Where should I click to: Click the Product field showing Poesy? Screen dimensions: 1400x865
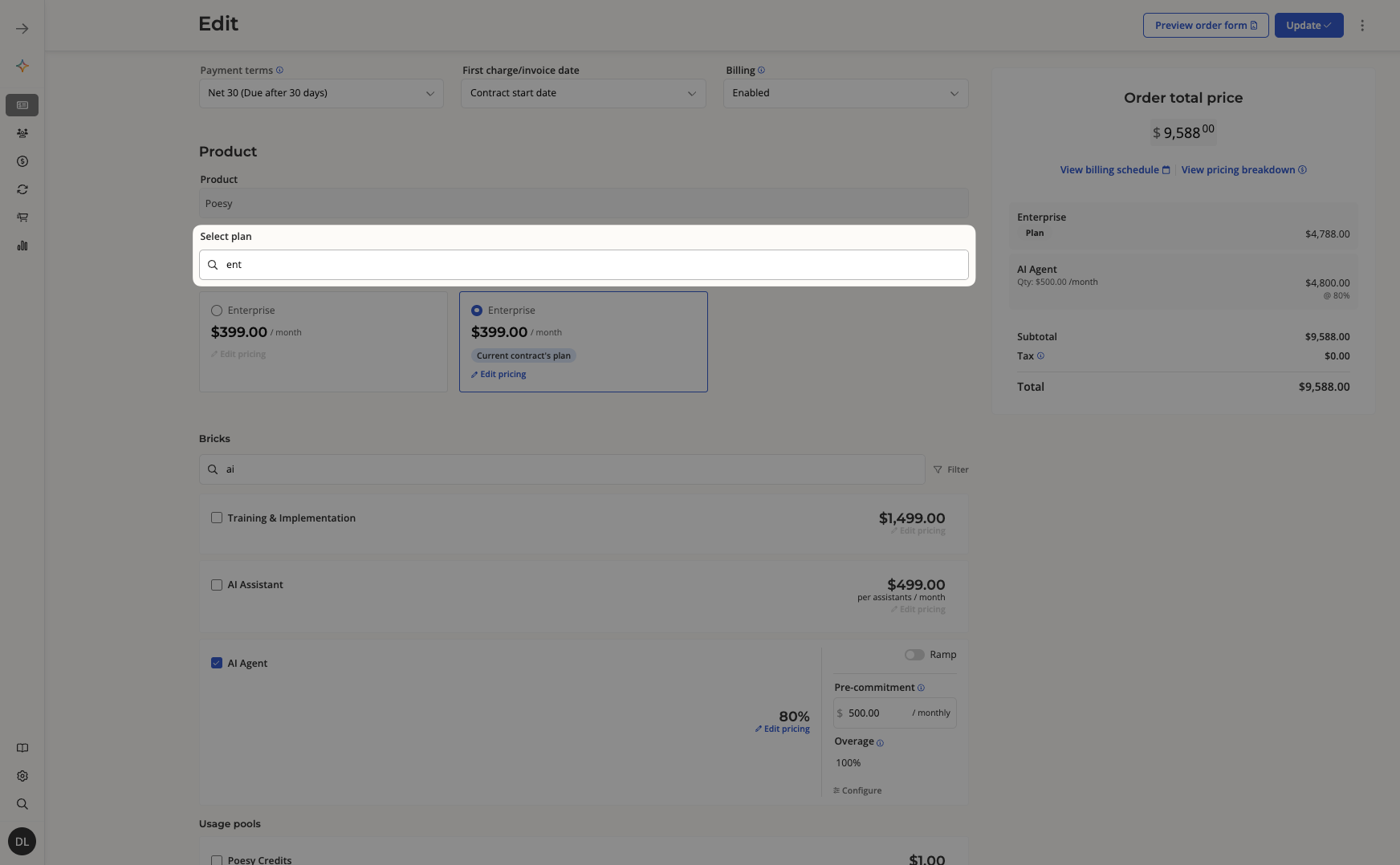pyautogui.click(x=584, y=204)
